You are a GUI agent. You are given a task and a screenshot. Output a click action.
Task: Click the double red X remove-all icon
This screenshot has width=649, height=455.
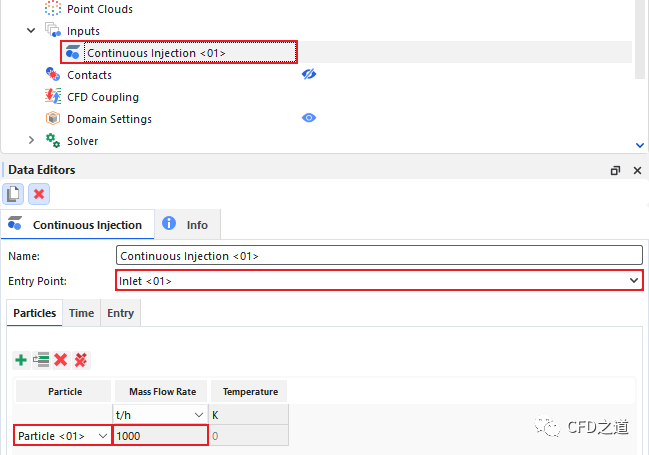[81, 359]
